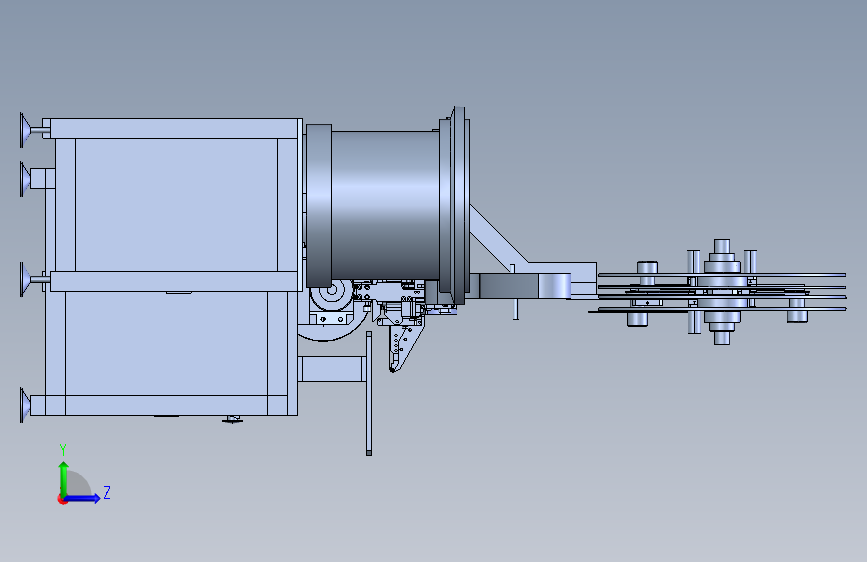Select the large cylindrical drum in the model
867x562 pixels.
pos(385,205)
